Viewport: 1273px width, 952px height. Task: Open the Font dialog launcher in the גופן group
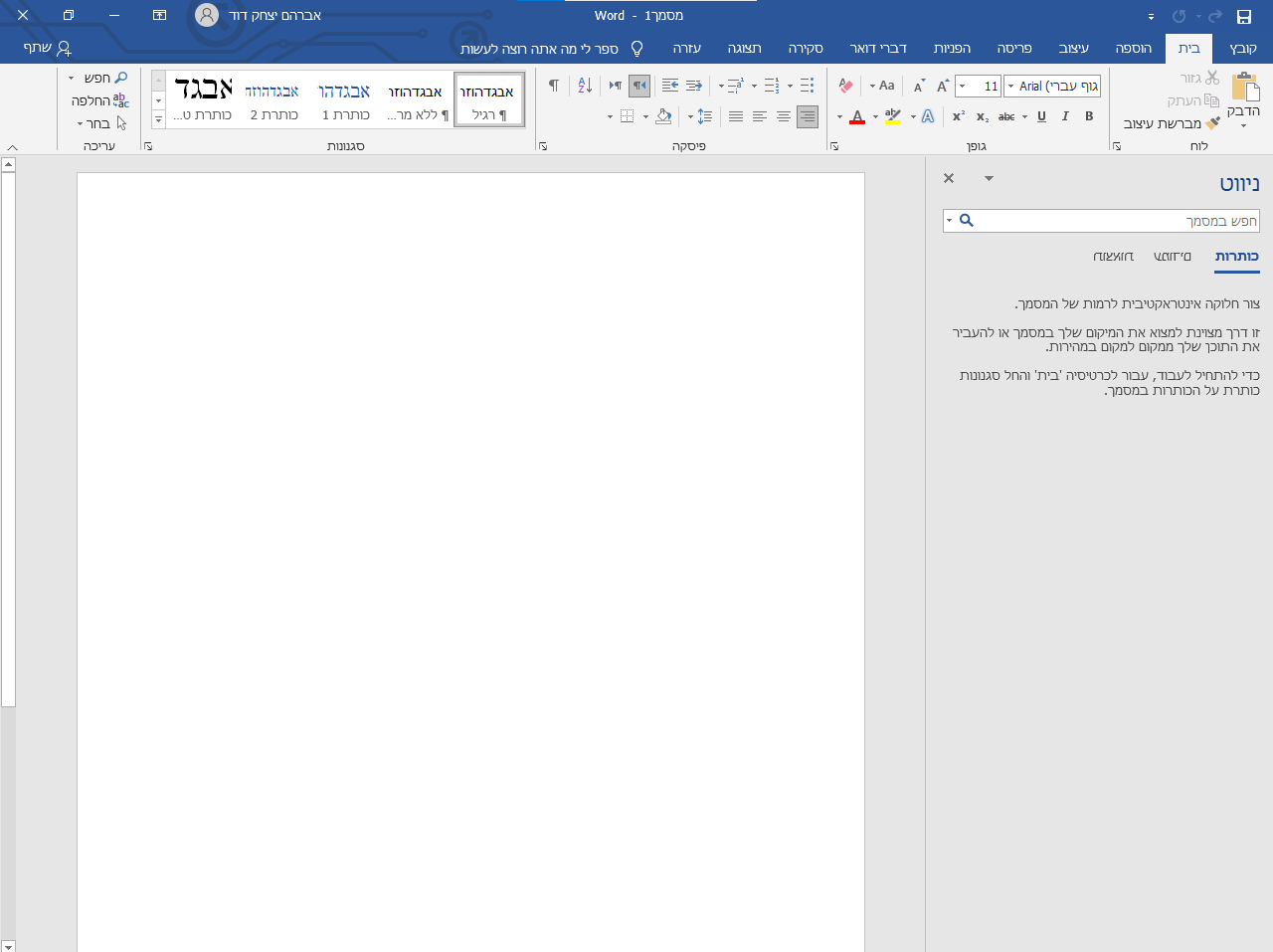point(834,146)
